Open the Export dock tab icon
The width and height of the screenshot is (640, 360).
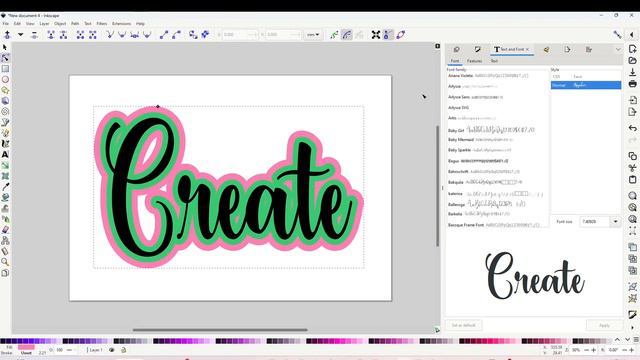pyautogui.click(x=567, y=49)
